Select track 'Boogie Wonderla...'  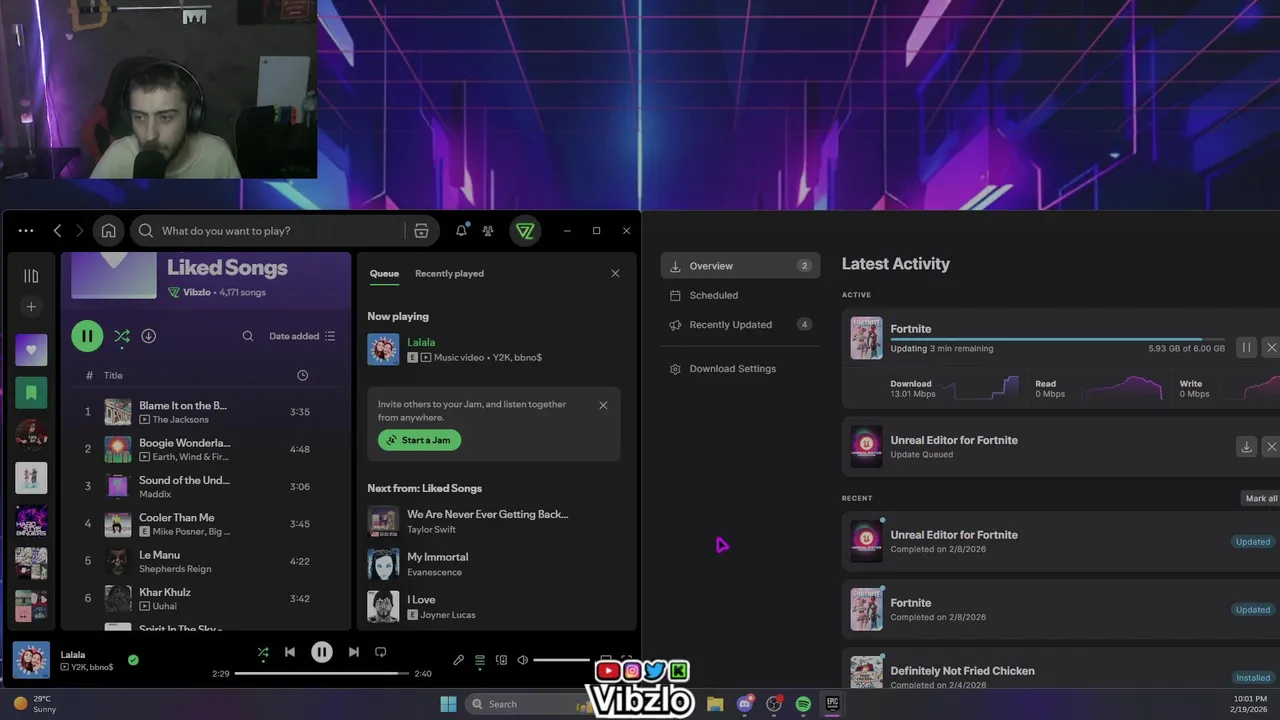pos(205,449)
